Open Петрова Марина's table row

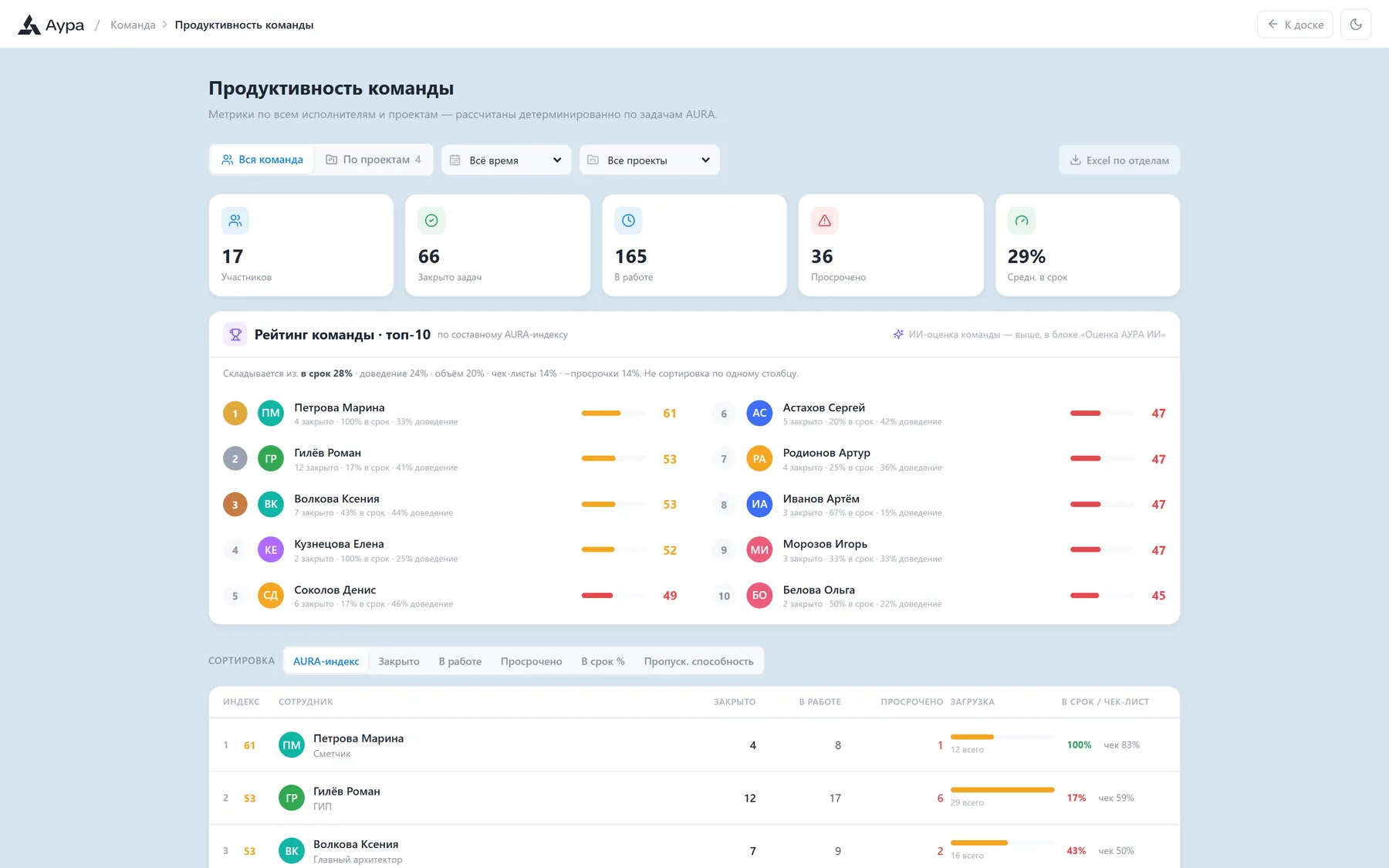tap(694, 745)
